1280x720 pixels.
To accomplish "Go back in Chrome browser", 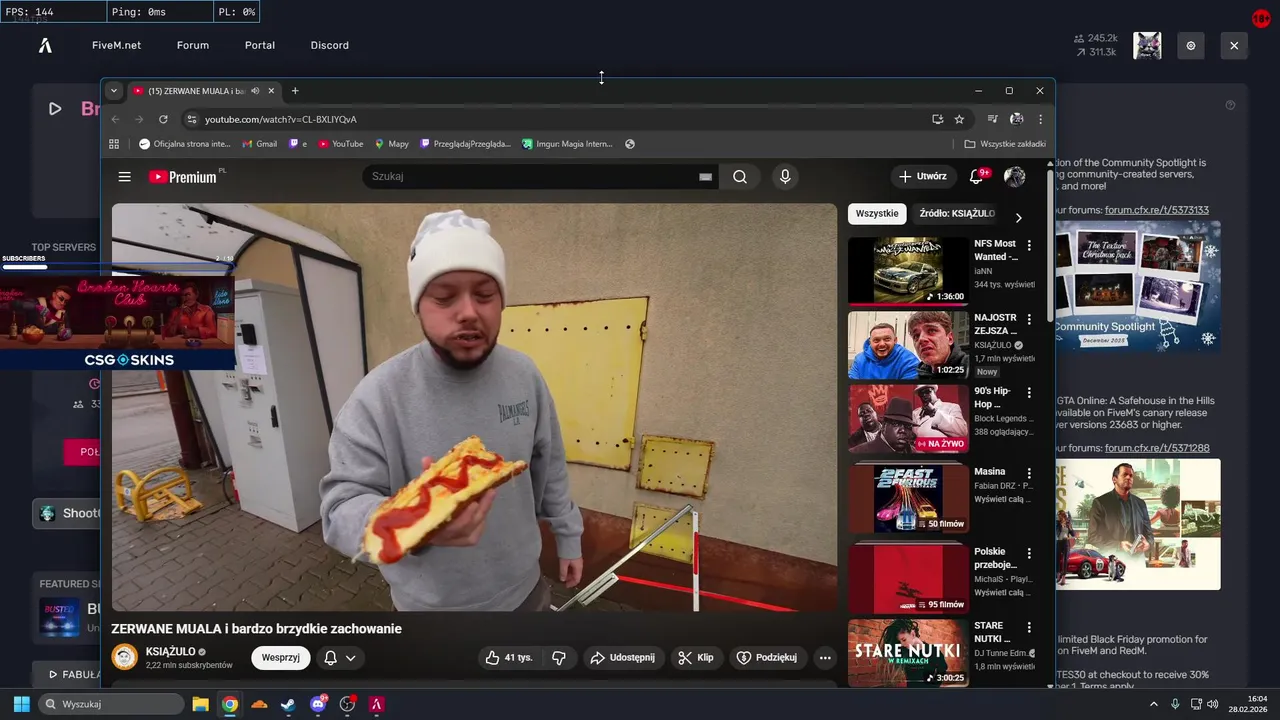I will click(x=115, y=119).
